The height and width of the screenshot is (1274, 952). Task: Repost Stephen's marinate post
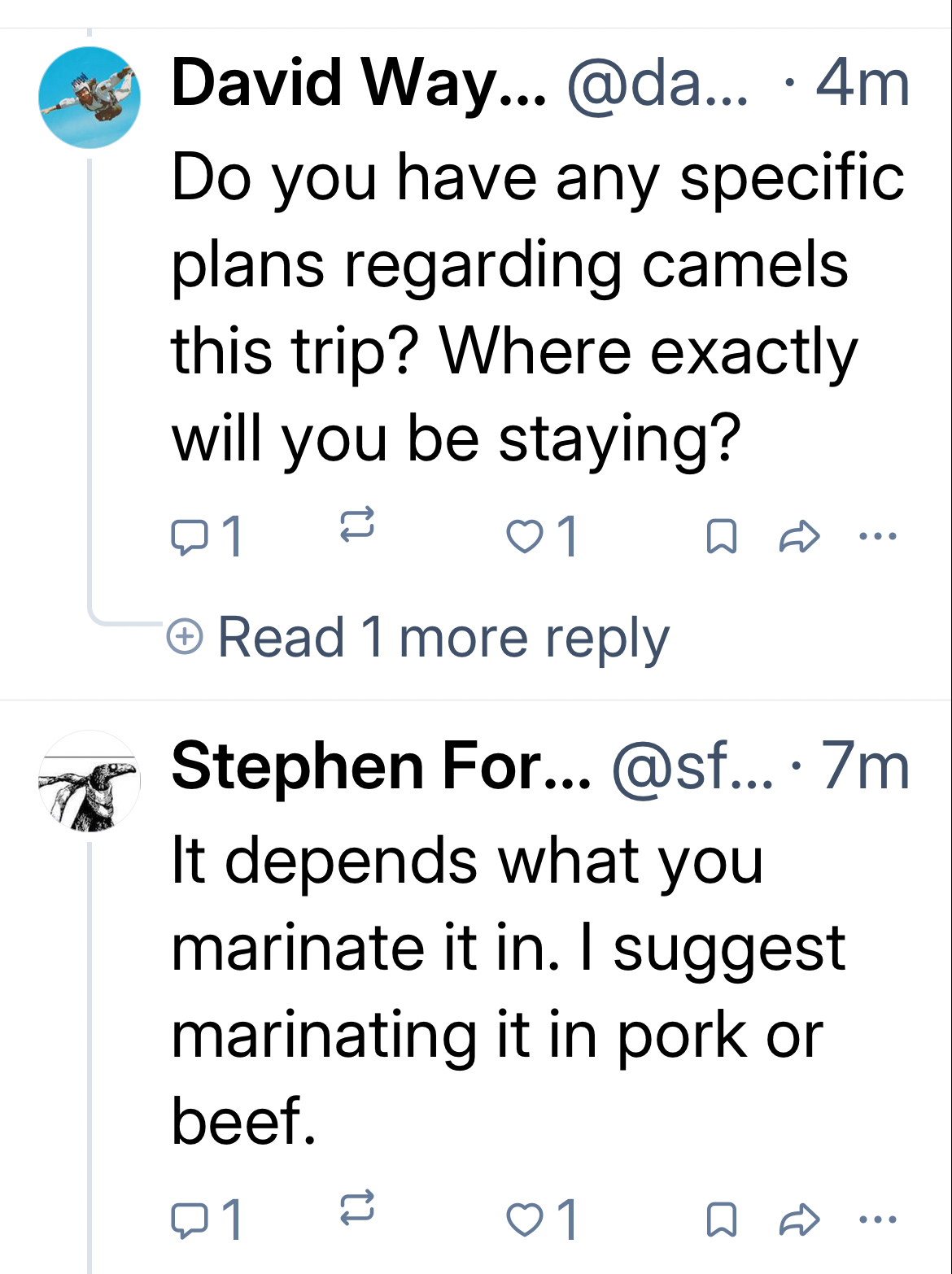coord(356,1208)
